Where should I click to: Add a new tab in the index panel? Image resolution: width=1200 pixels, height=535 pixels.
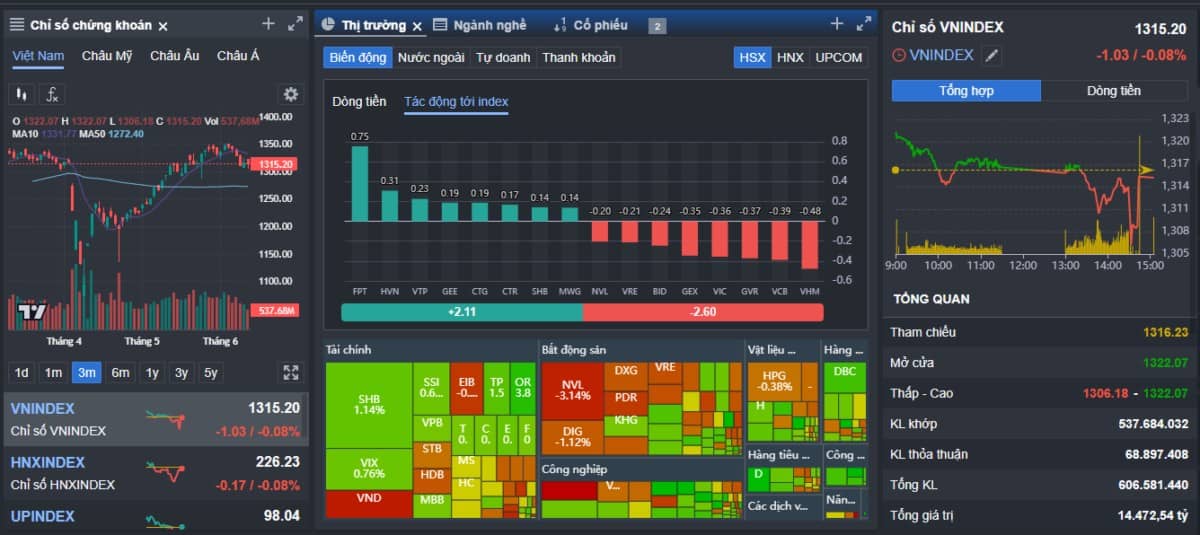click(268, 24)
